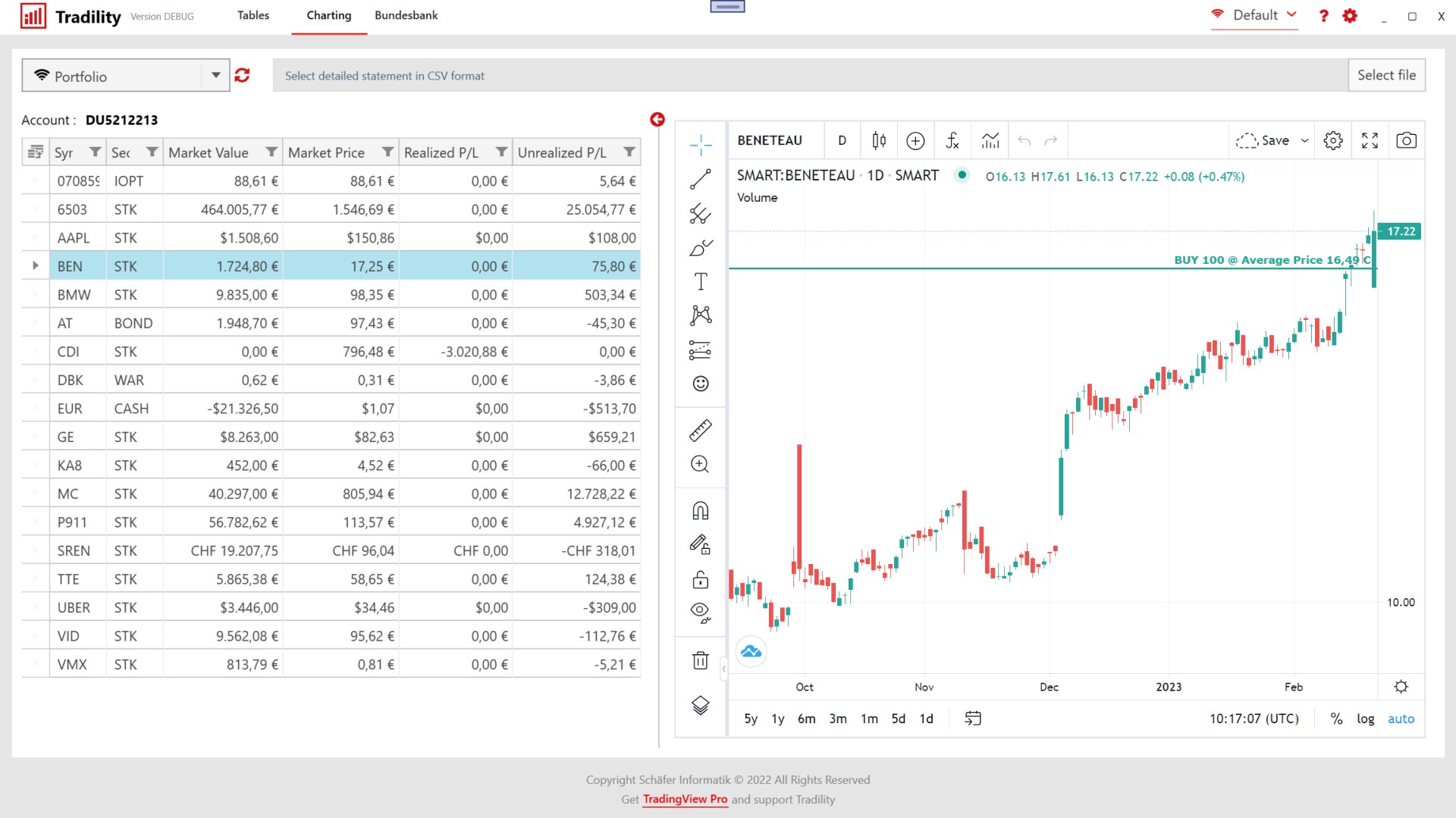
Task: Select the brush drawing tool
Action: pyautogui.click(x=701, y=248)
